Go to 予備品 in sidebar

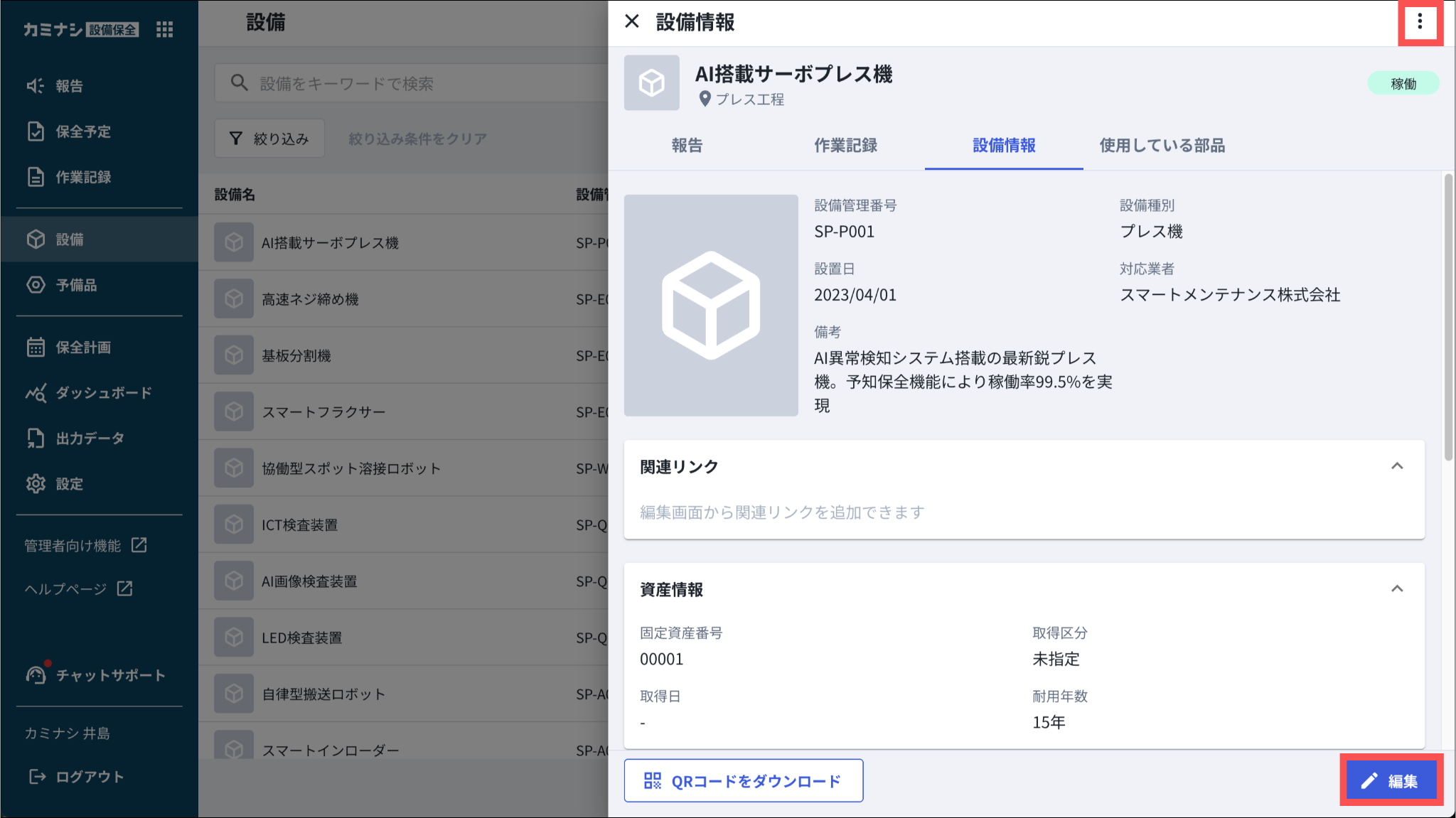(76, 285)
